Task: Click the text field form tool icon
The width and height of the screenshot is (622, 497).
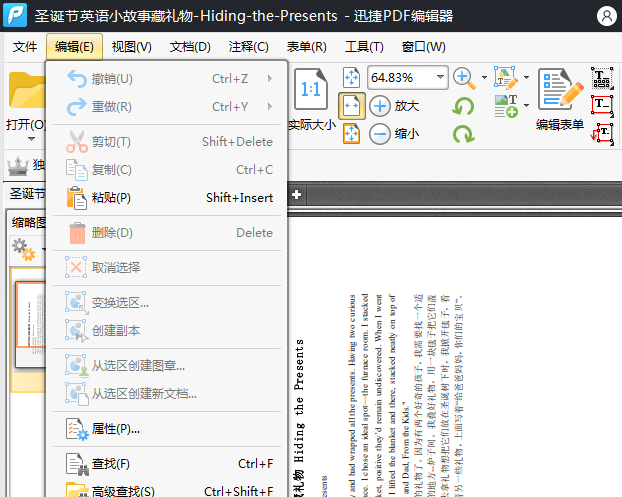Action: click(602, 78)
